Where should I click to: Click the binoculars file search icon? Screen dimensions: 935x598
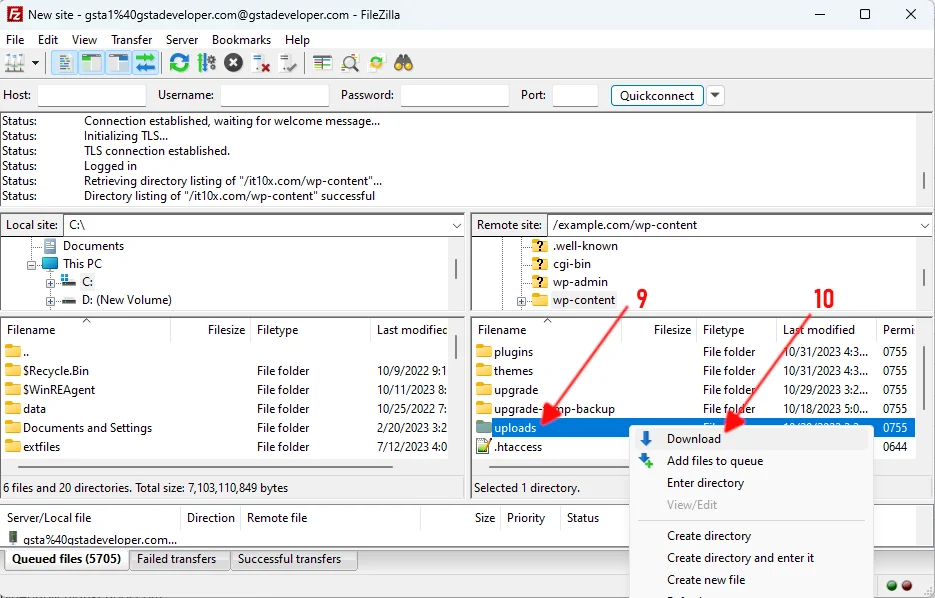[404, 63]
